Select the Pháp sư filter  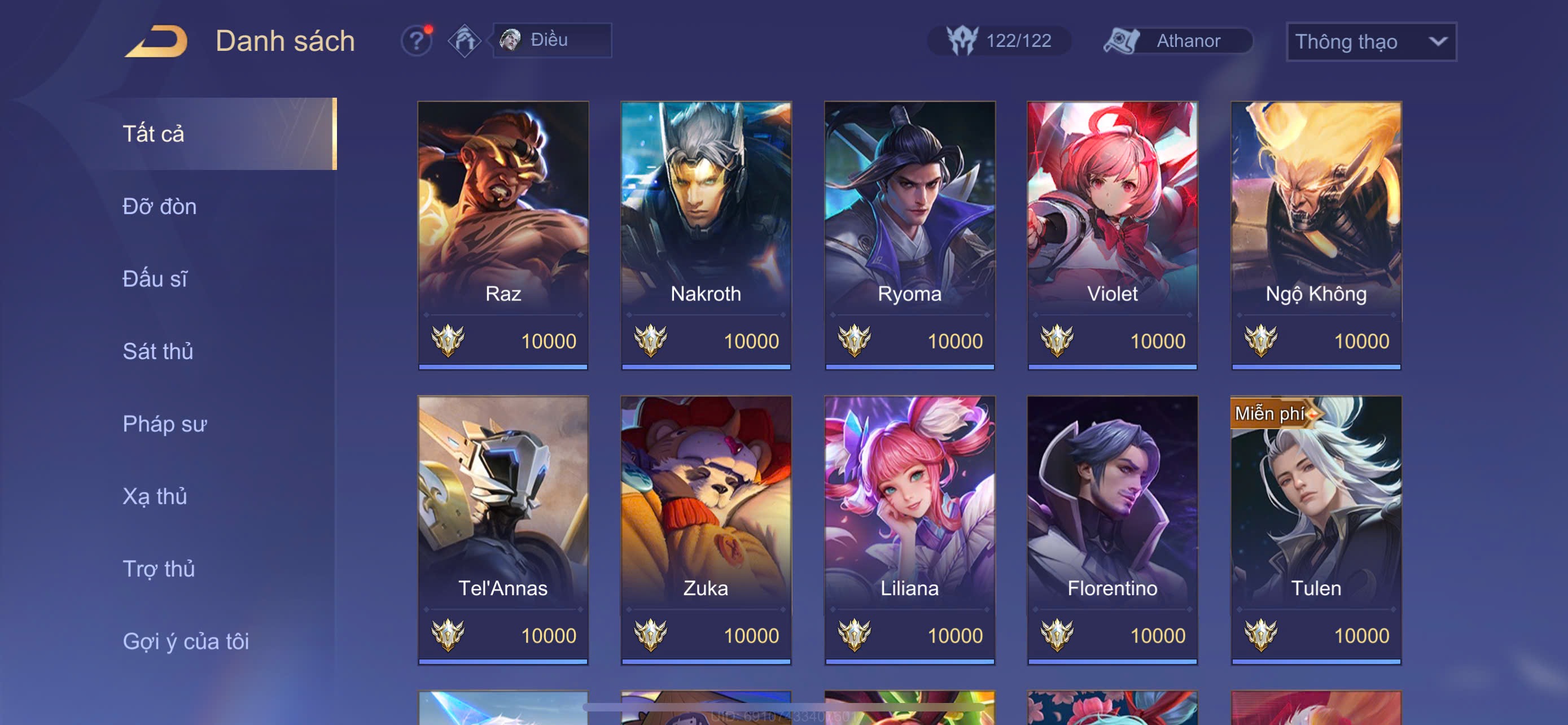click(x=165, y=423)
